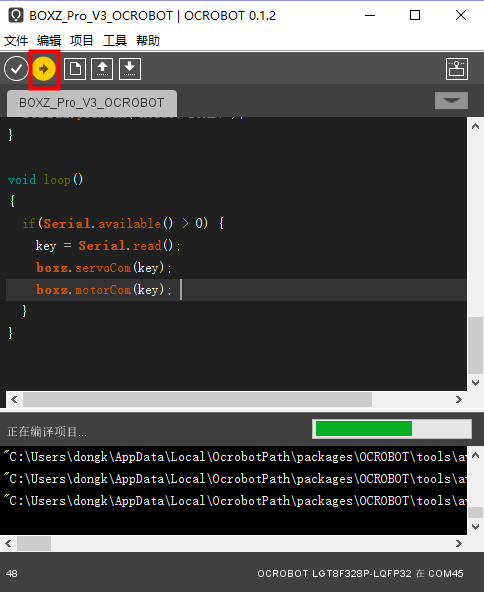This screenshot has height=592, width=484.
Task: Click the first console output path line
Action: (x=234, y=457)
